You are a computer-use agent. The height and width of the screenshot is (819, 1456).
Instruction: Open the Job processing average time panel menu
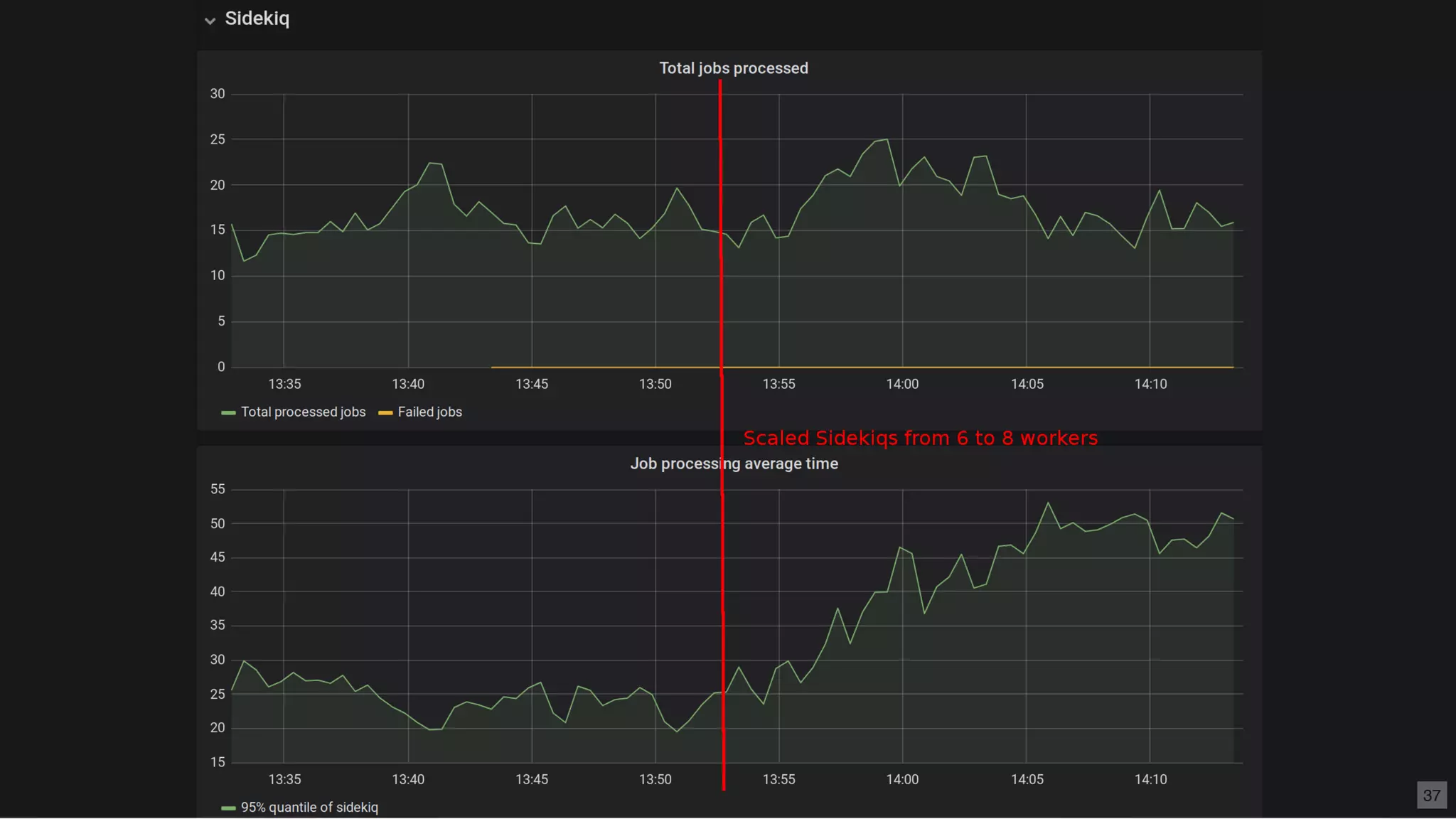coord(733,464)
